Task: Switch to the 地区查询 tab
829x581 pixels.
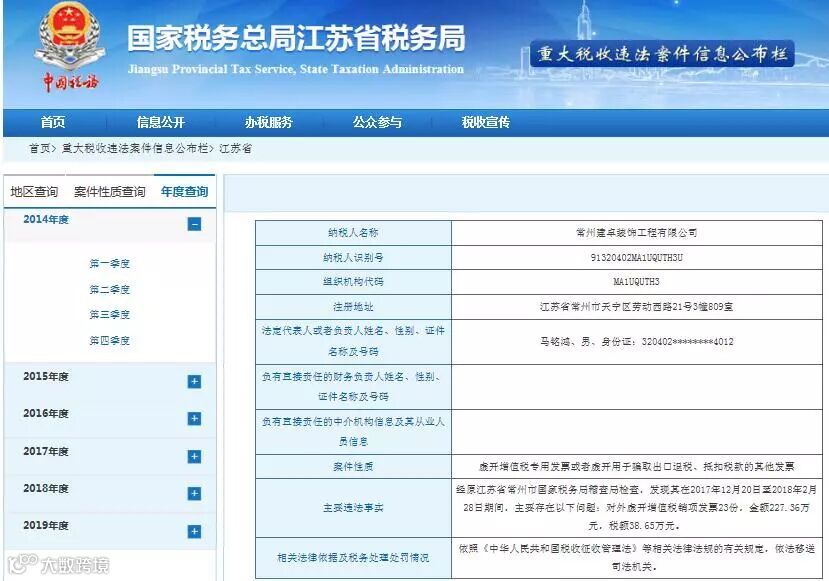Action: pyautogui.click(x=34, y=192)
